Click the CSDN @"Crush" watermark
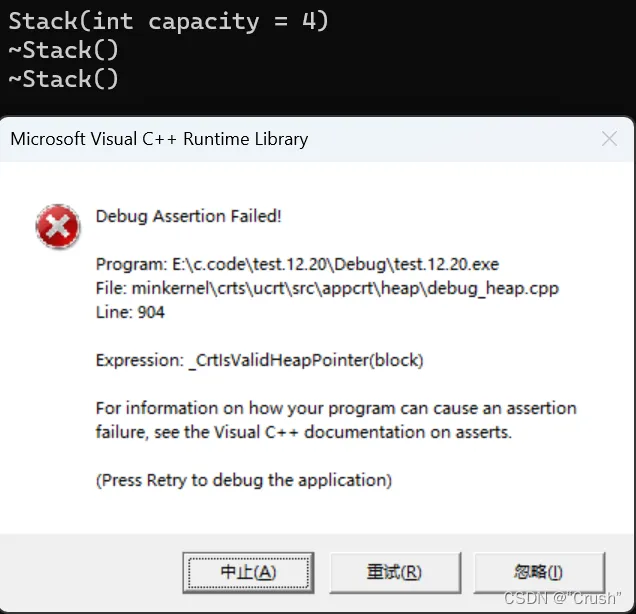Image resolution: width=636 pixels, height=614 pixels. (563, 598)
